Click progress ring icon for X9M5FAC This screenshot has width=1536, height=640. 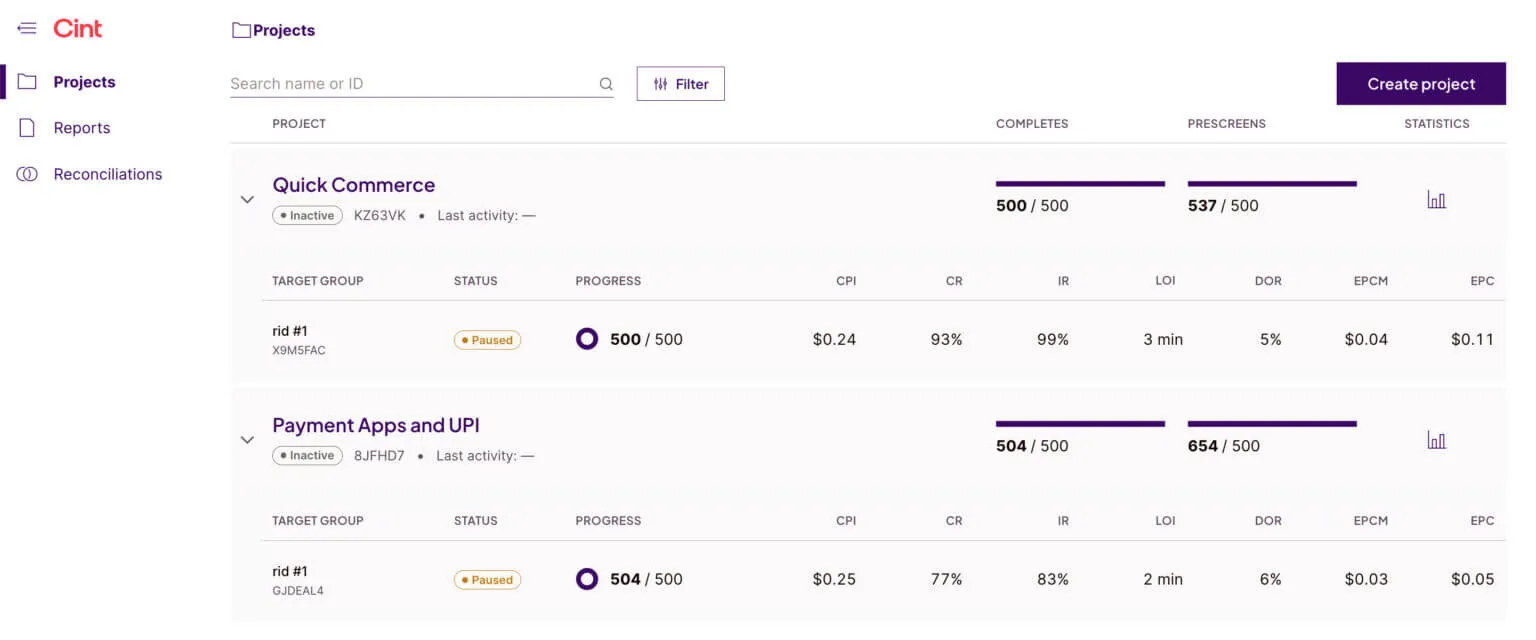[587, 339]
